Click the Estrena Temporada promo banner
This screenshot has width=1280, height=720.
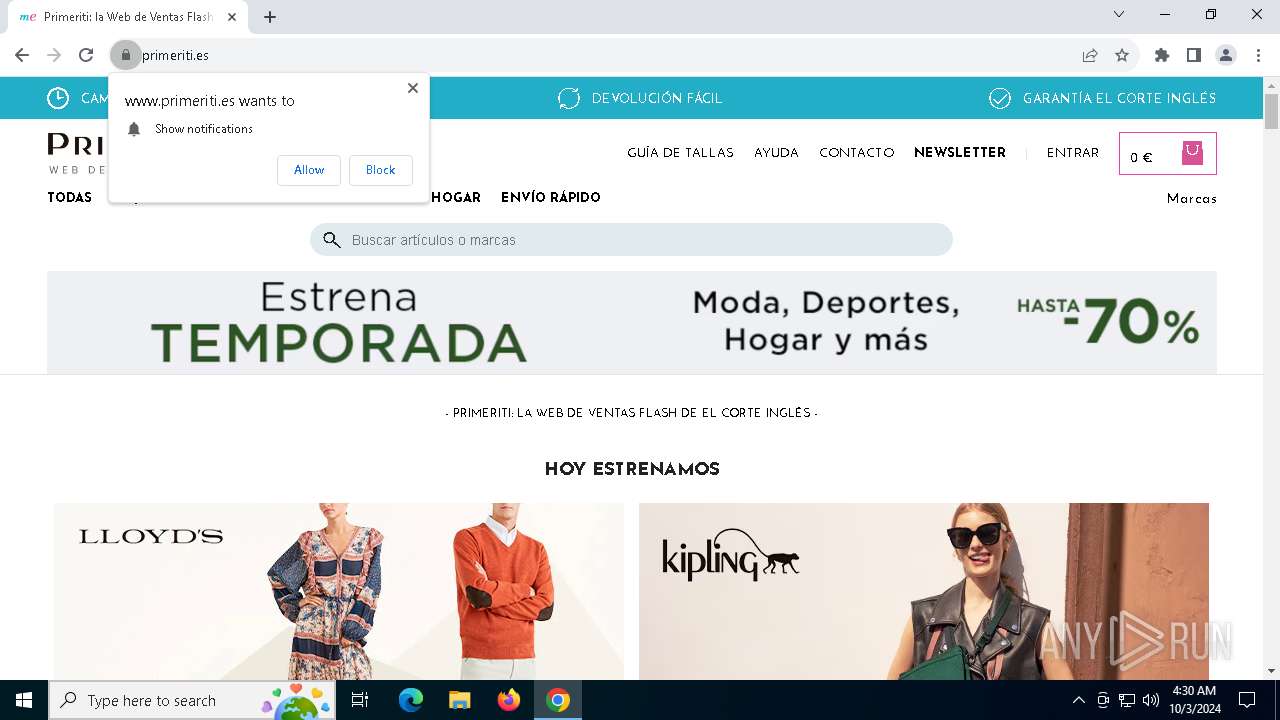[632, 322]
